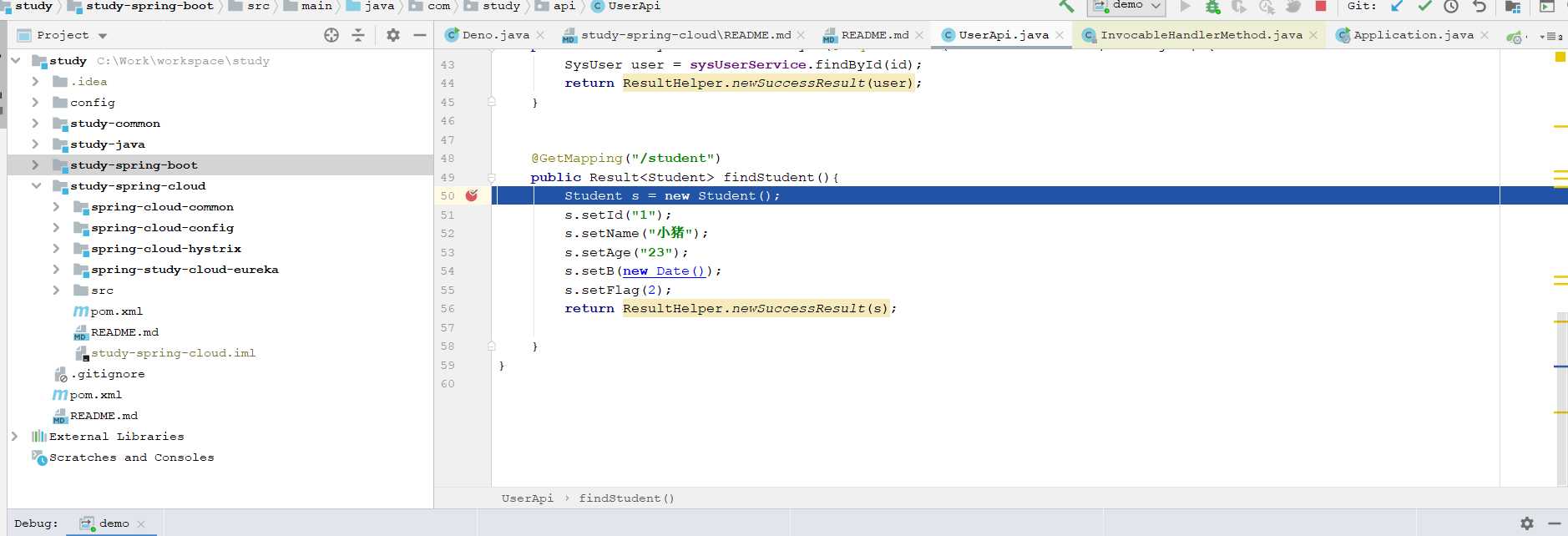The height and width of the screenshot is (536, 1568).
Task: Switch to Deno.java editor tab
Action: pos(495,35)
